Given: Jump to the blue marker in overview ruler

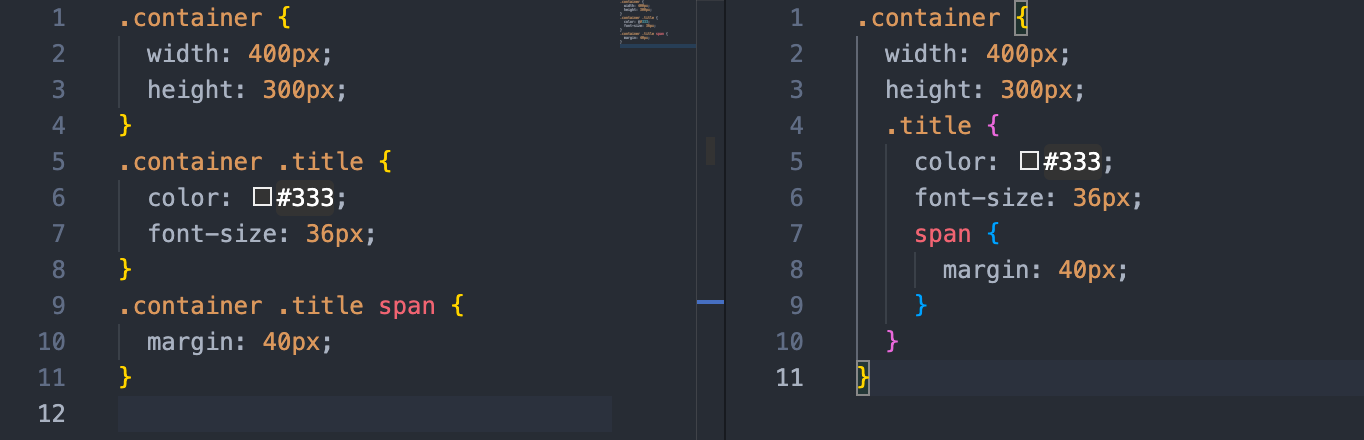Looking at the screenshot, I should [710, 301].
